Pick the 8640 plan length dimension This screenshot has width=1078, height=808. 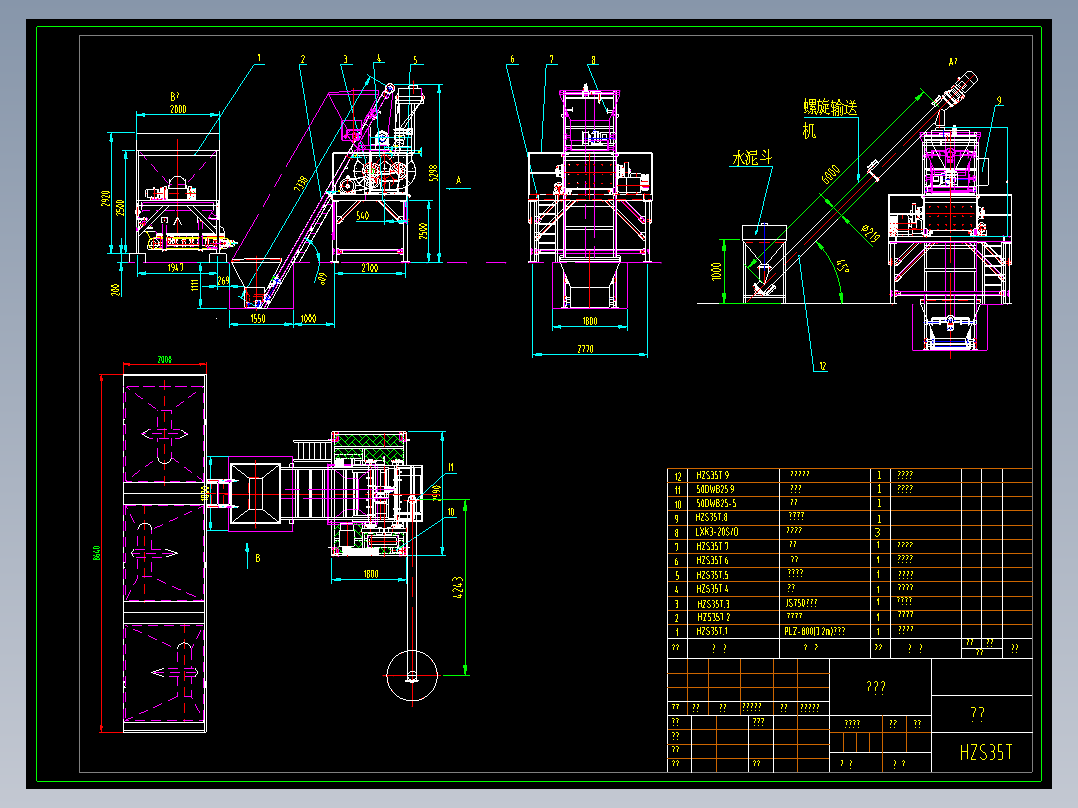click(x=96, y=553)
